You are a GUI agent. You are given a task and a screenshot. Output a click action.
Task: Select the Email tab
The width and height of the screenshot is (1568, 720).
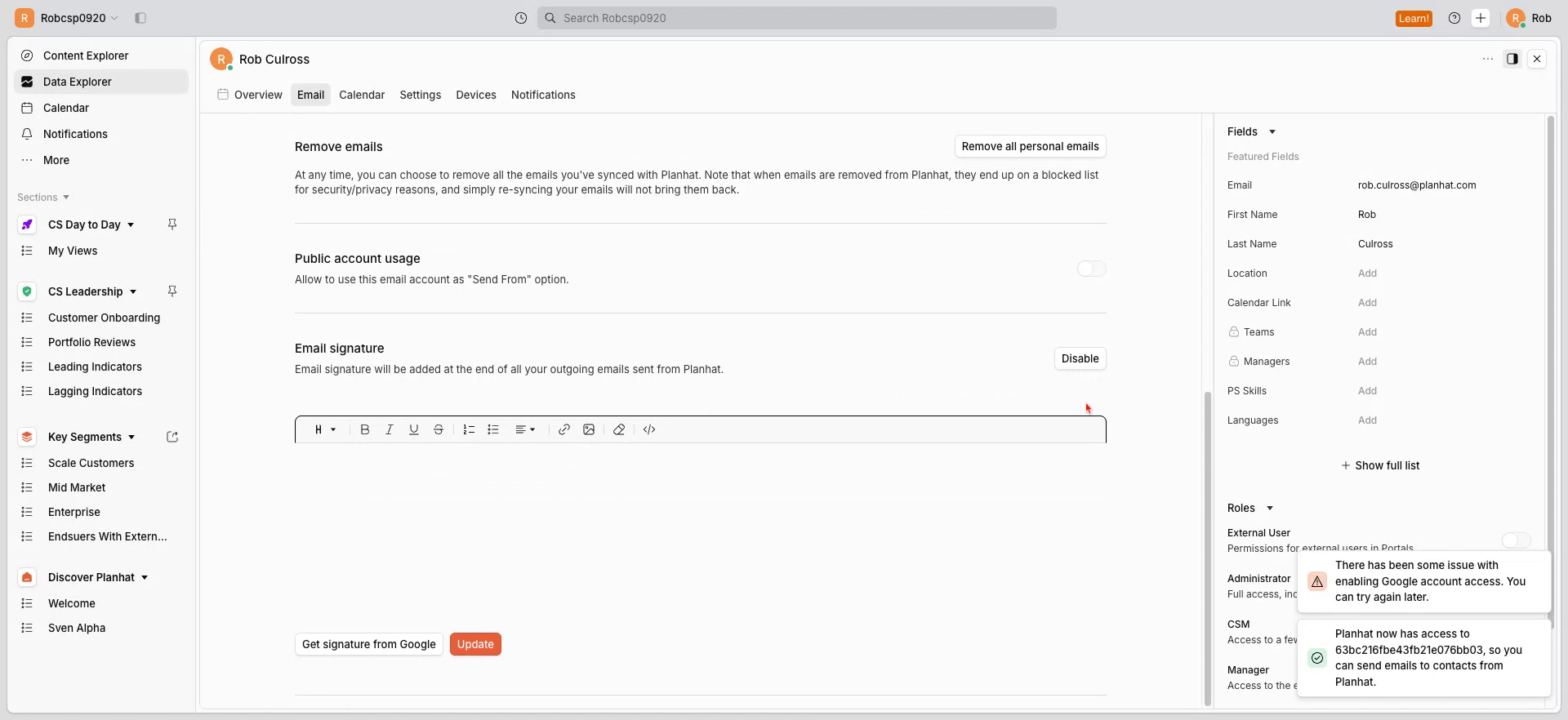310,95
